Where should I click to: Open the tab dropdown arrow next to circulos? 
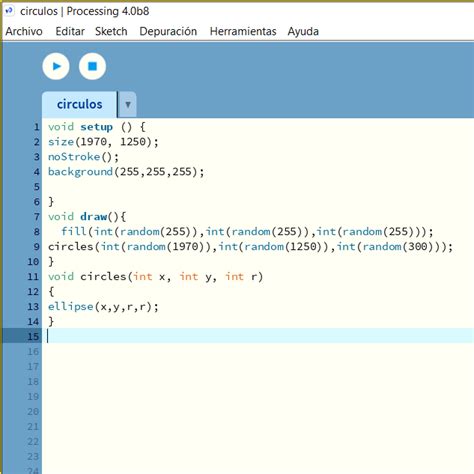click(128, 105)
